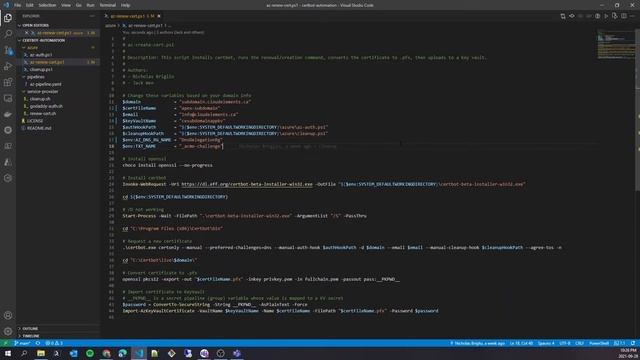Click the azure breadcrumb segment
This screenshot has width=640, height=360.
click(x=110, y=26)
